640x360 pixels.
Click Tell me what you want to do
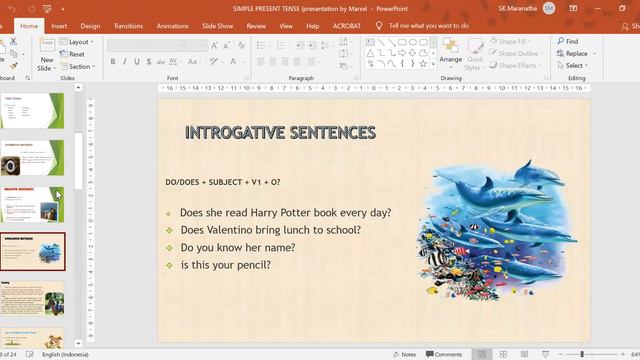pos(429,26)
